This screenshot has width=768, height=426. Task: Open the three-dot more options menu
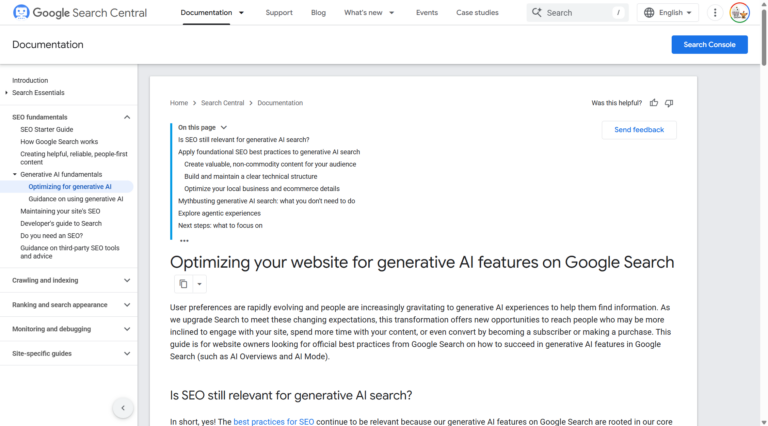click(715, 13)
